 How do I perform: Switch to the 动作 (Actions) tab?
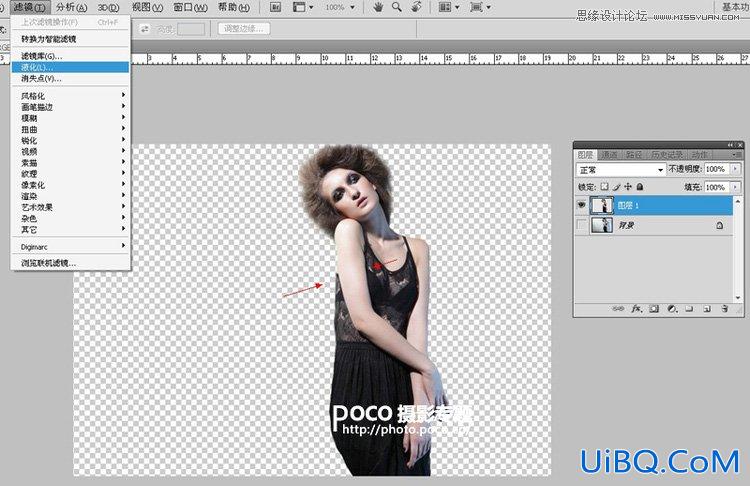[x=699, y=155]
